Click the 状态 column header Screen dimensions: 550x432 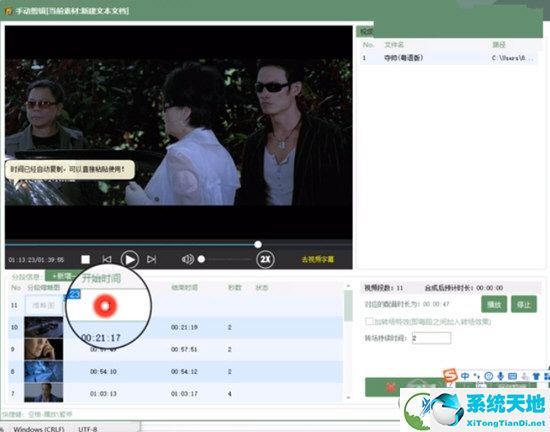pyautogui.click(x=262, y=288)
